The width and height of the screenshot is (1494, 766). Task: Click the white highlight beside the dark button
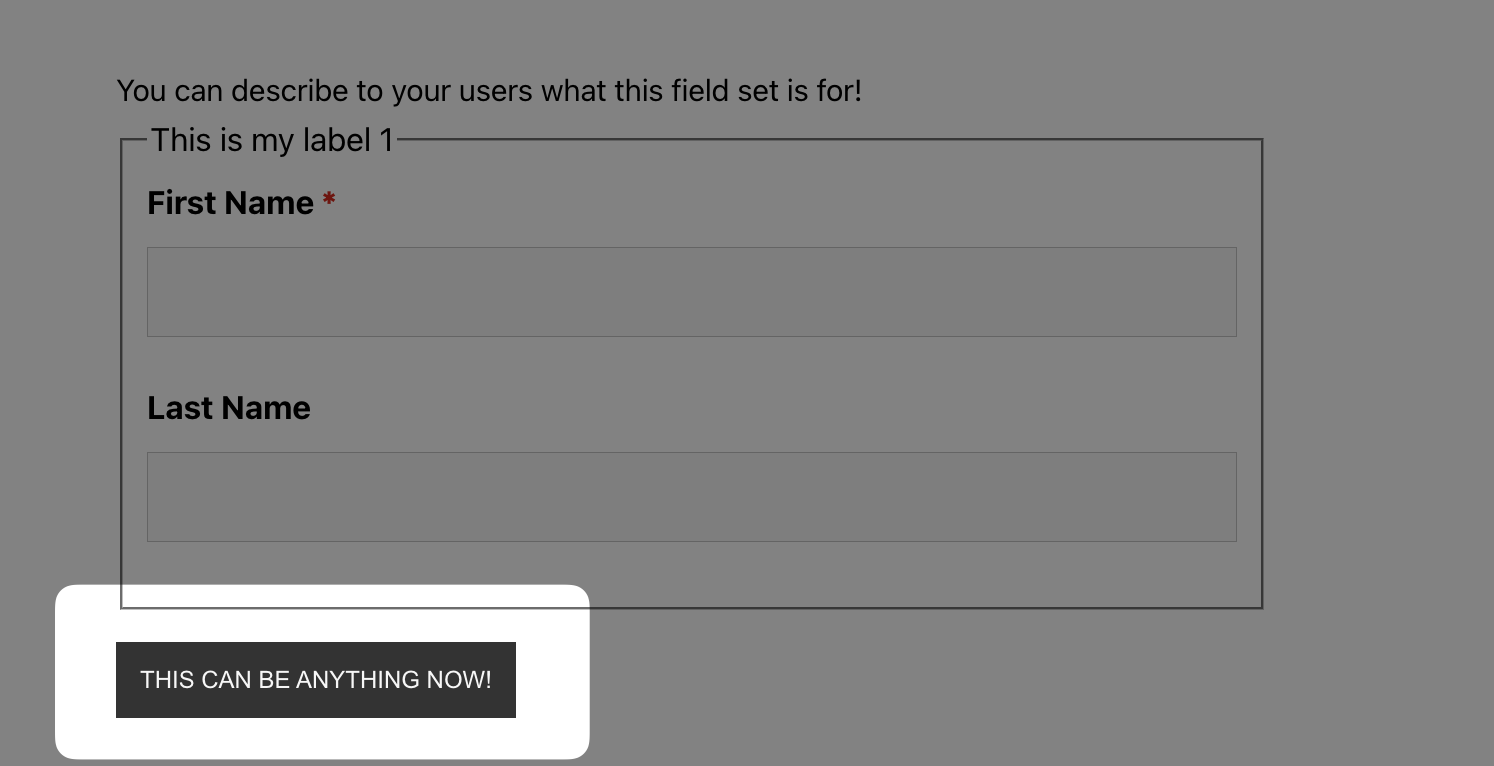[552, 680]
